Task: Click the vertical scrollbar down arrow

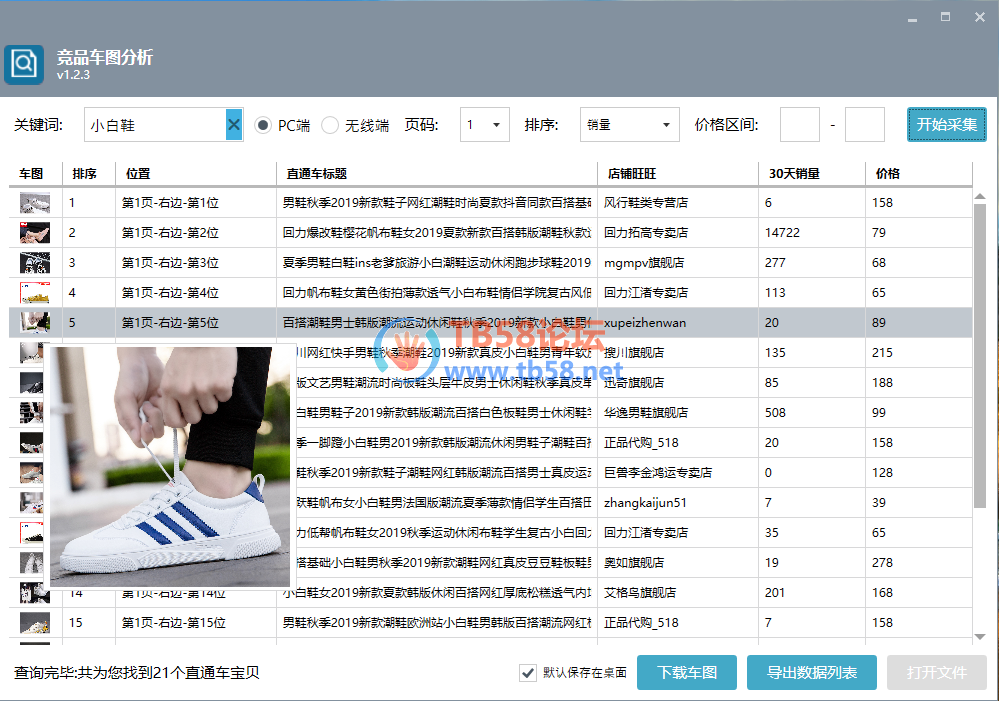Action: click(x=980, y=636)
